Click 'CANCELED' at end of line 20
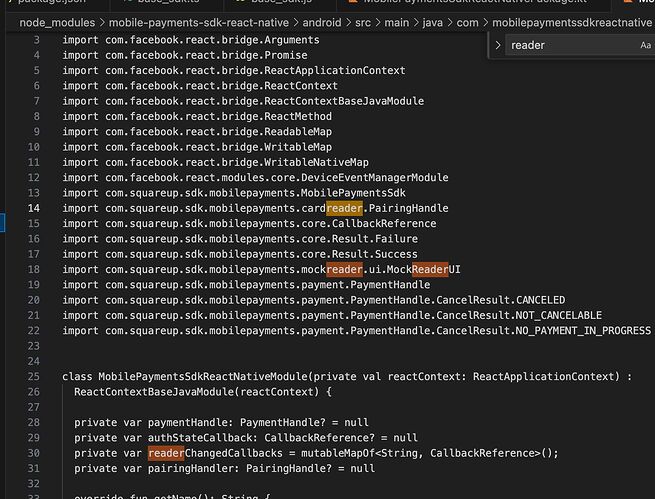The image size is (655, 499). [x=541, y=300]
